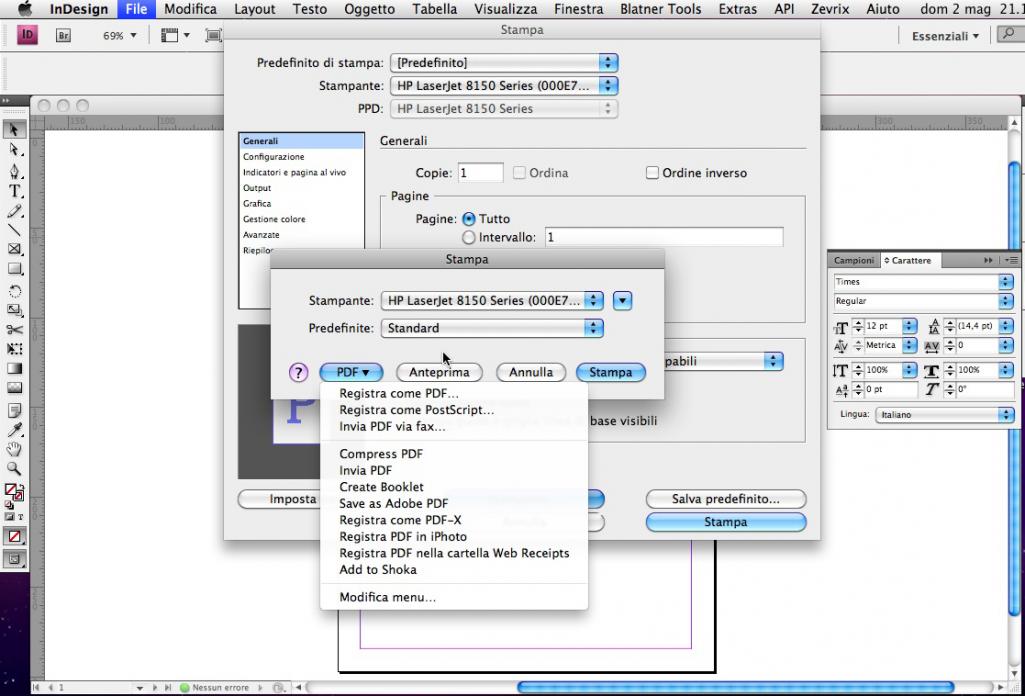Select the Gradient Feather tool
1025x696 pixels.
pos(14,388)
